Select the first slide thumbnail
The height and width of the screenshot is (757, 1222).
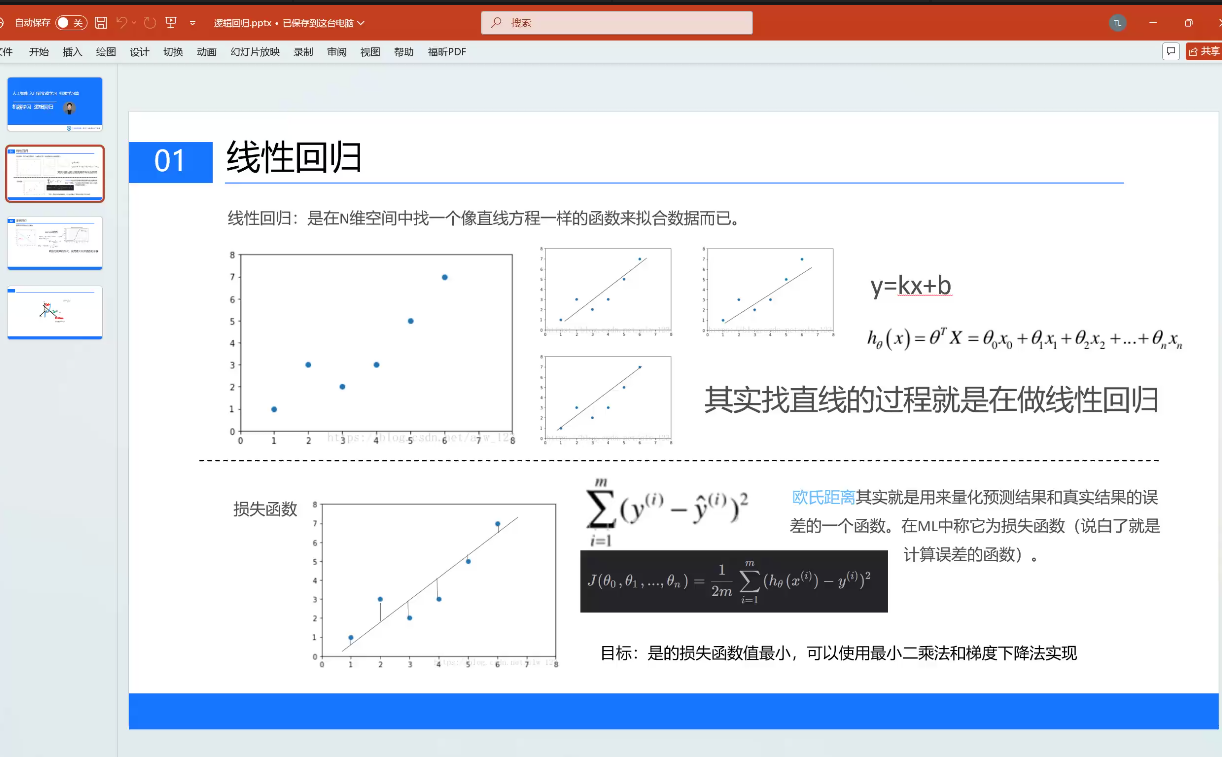click(x=55, y=104)
